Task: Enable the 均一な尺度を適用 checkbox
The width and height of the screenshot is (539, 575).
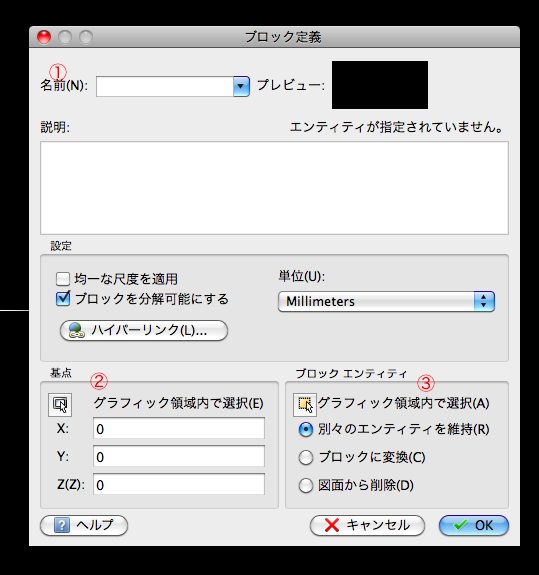Action: 63,279
